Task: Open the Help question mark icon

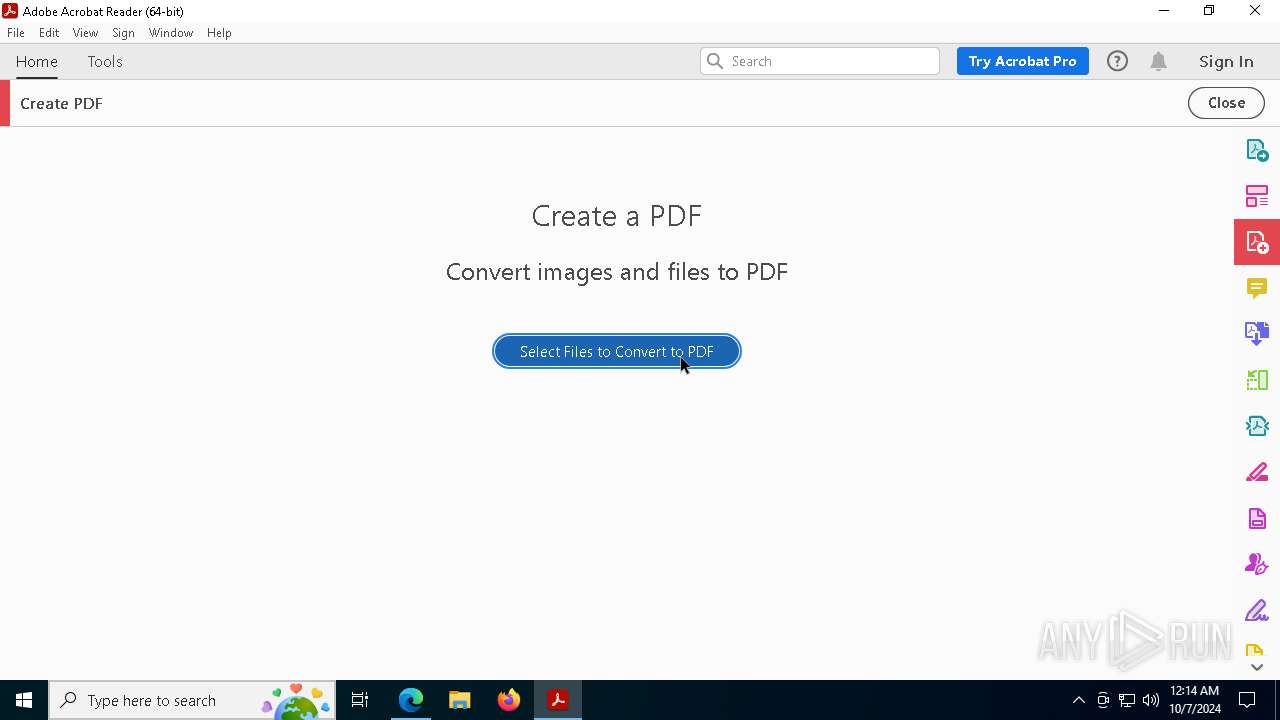Action: coord(1117,61)
